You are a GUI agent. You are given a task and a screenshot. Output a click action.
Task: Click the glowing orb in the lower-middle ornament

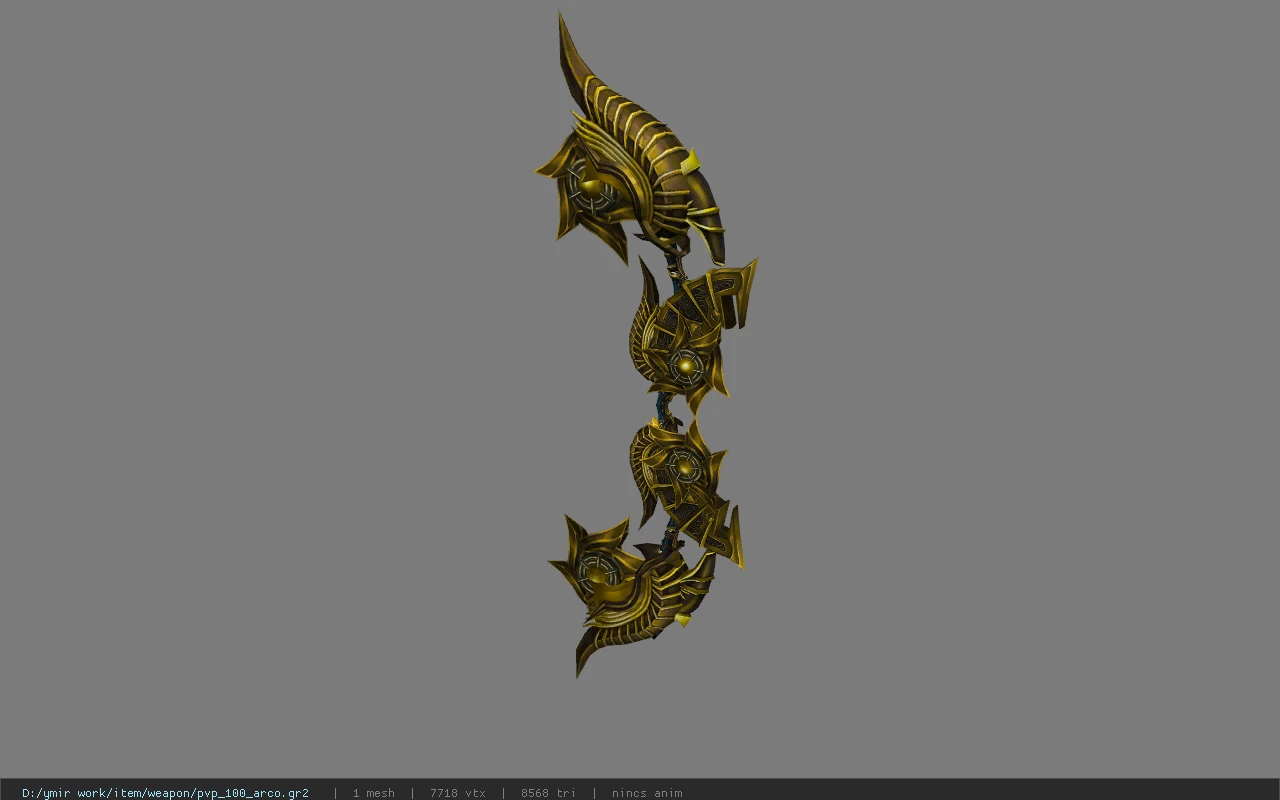click(684, 465)
